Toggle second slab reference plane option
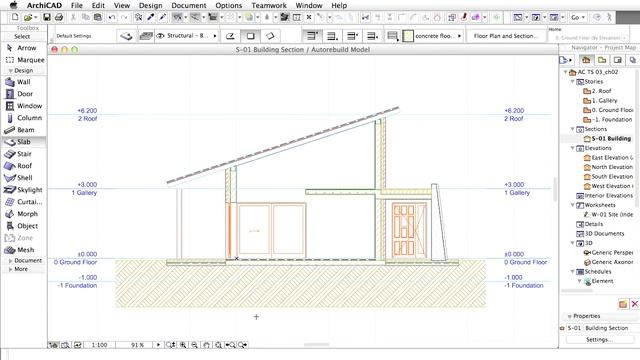The image size is (640, 360). coord(332,36)
